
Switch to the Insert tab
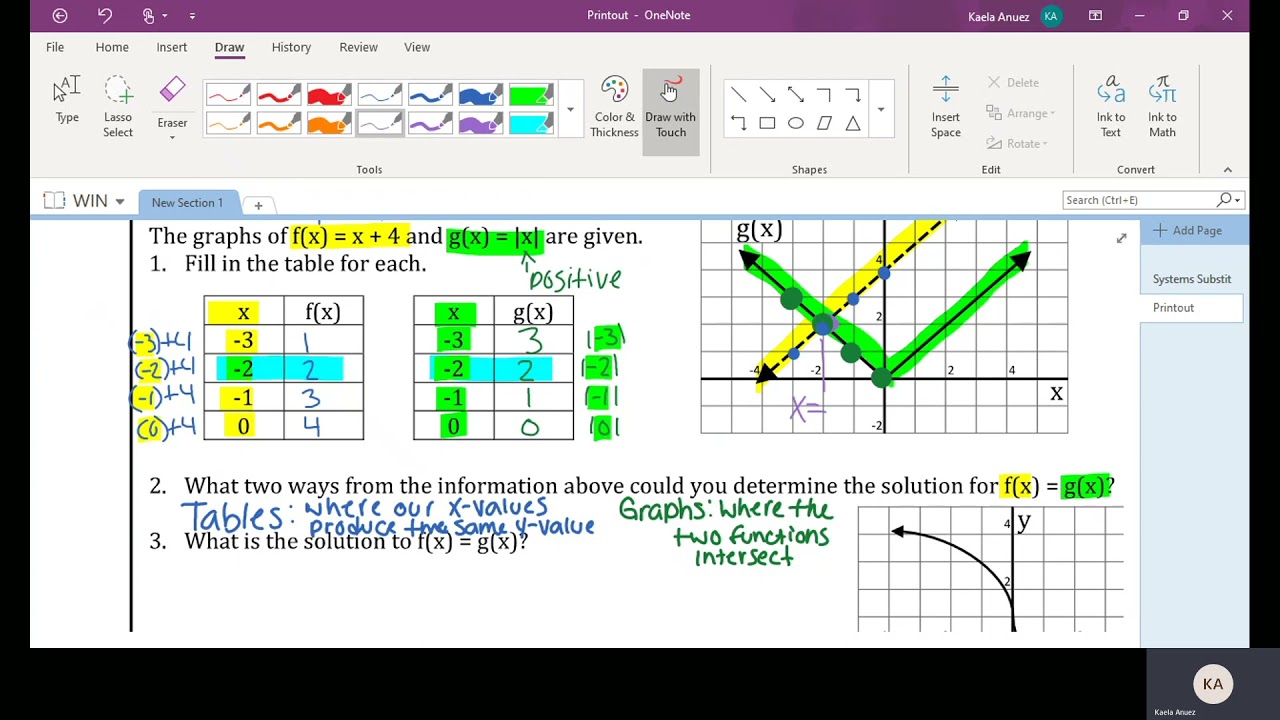(171, 47)
